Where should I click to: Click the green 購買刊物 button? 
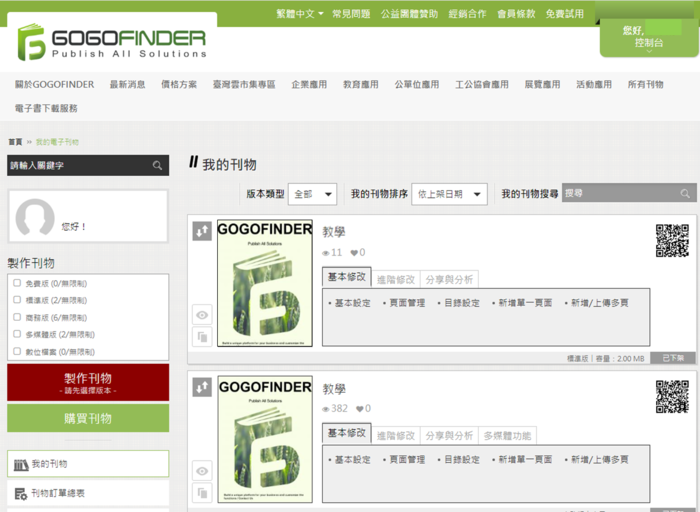click(88, 418)
